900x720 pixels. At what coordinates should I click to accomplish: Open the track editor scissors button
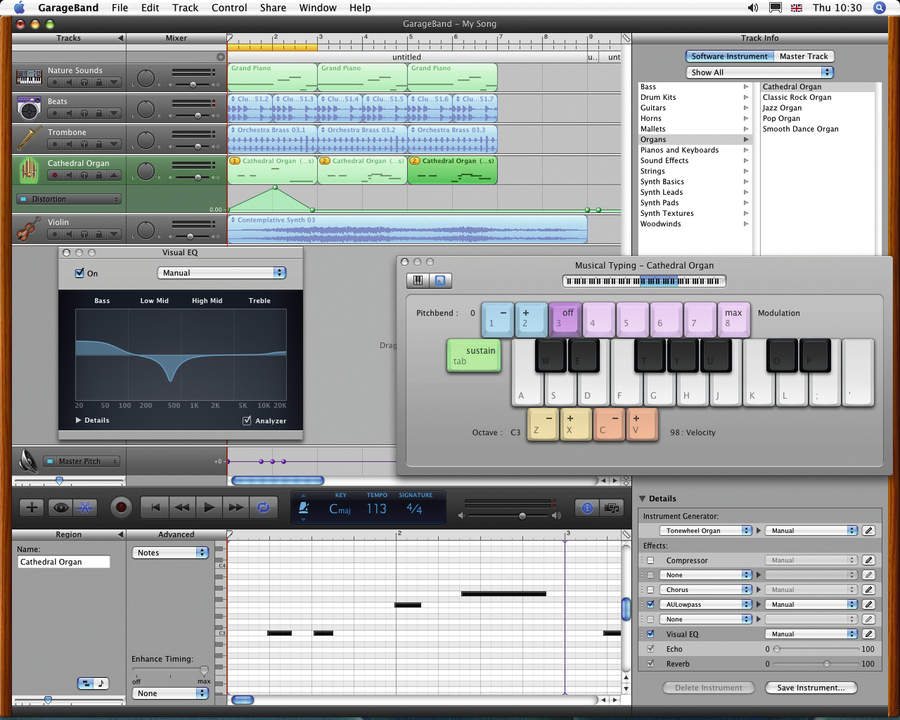tap(85, 508)
